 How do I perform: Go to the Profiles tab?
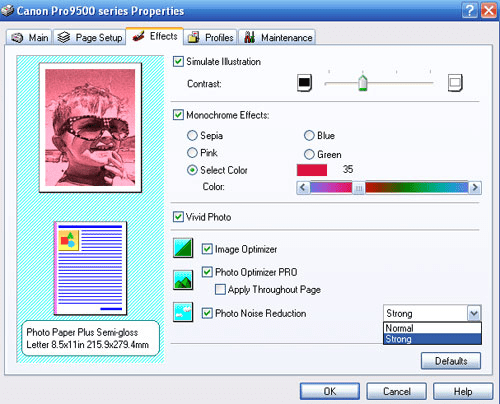click(x=211, y=37)
